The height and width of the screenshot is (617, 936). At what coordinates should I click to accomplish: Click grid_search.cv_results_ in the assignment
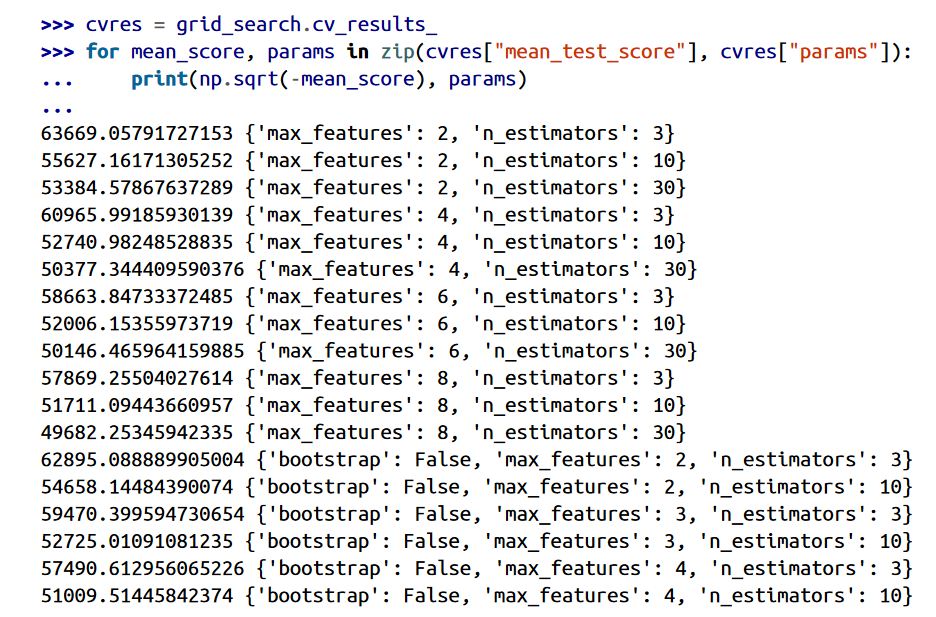pos(307,25)
